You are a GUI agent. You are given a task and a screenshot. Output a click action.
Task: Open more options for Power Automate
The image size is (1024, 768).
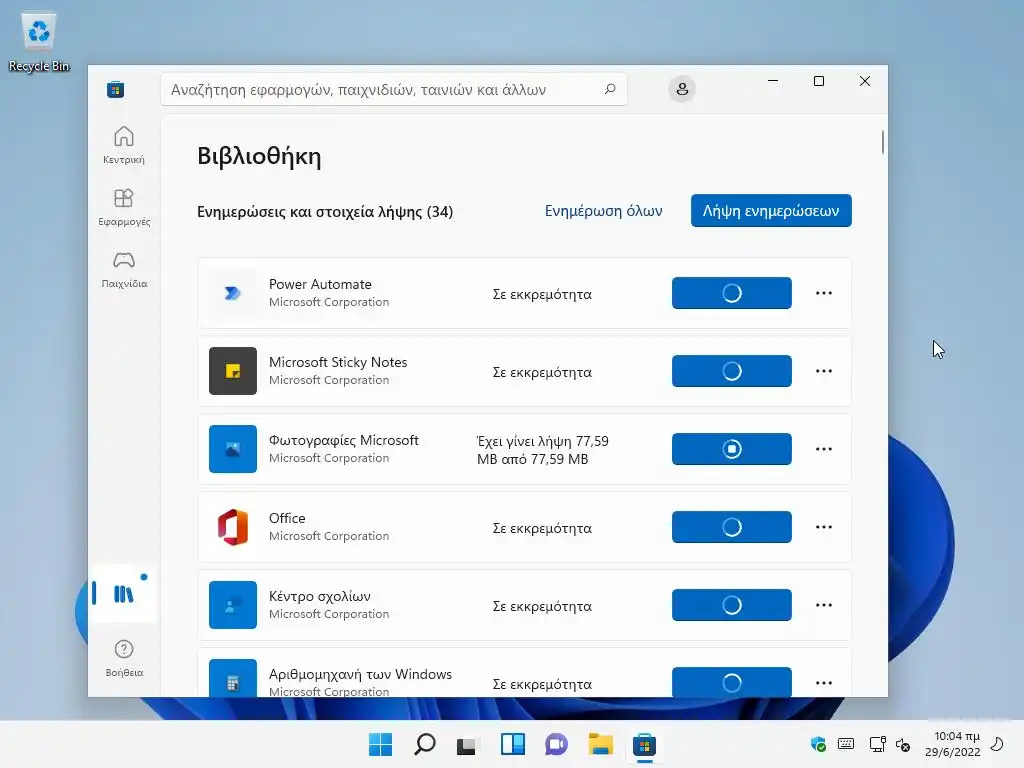[824, 293]
